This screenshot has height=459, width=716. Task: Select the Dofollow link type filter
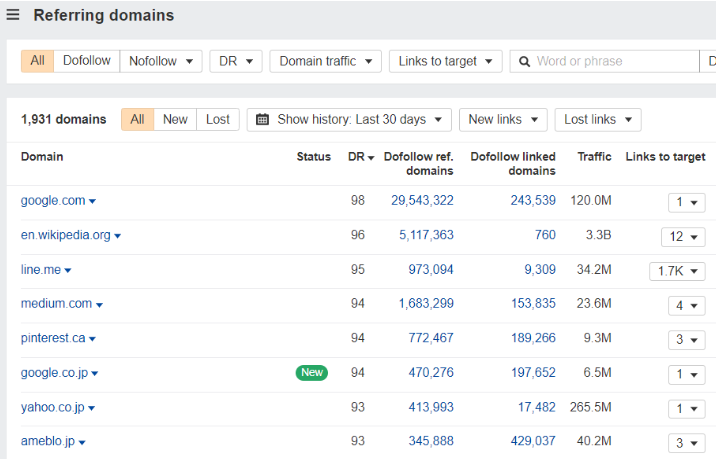[86, 61]
